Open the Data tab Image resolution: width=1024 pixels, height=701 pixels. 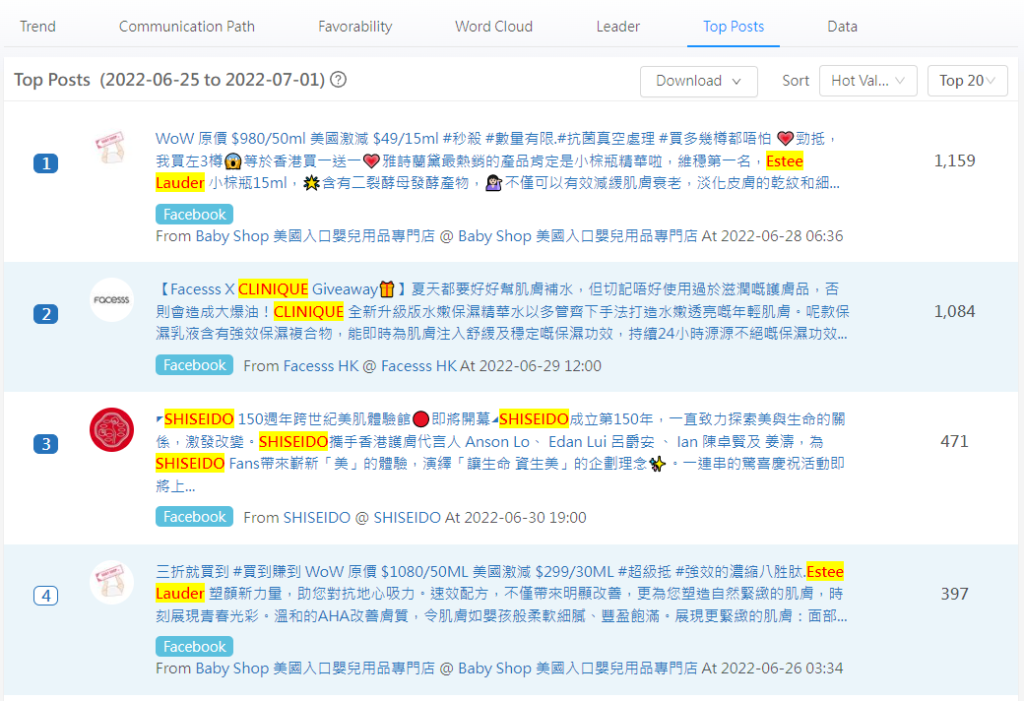842,26
